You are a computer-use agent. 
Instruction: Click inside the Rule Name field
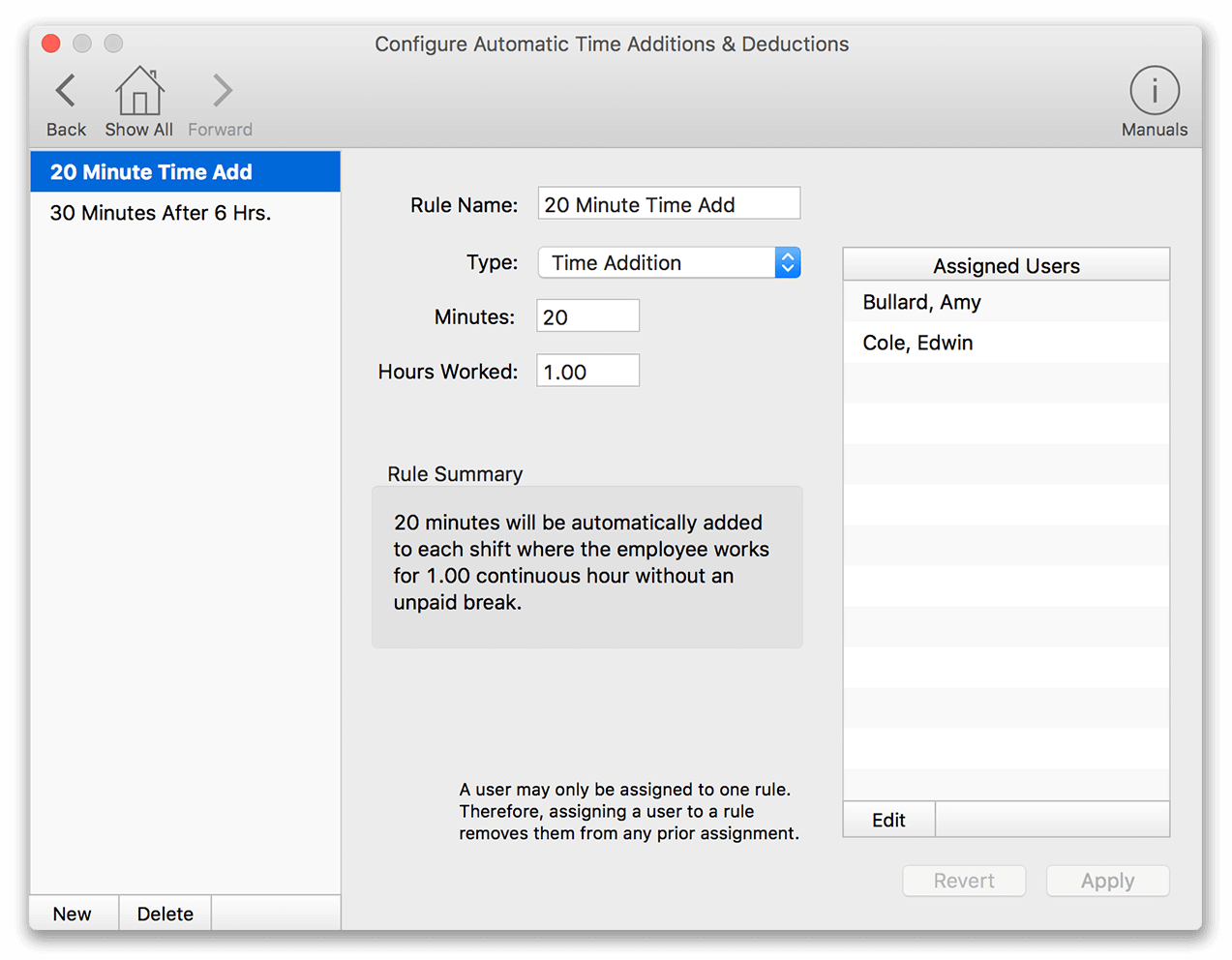point(669,203)
